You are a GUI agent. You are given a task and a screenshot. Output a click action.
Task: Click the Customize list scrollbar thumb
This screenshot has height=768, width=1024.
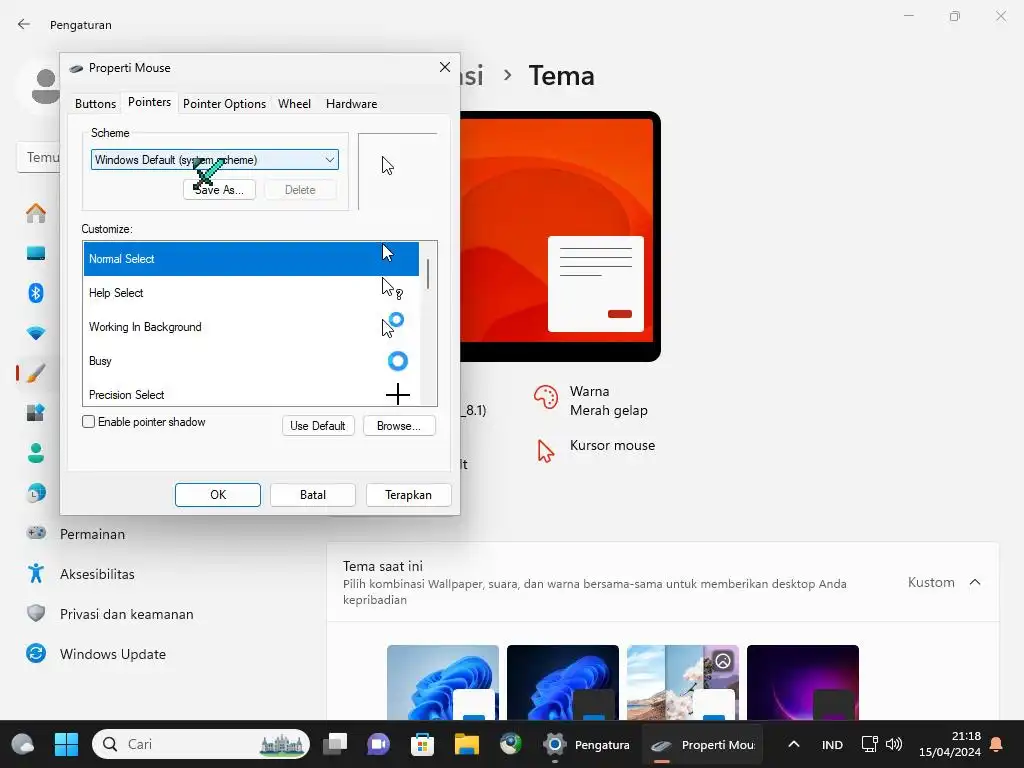(x=428, y=274)
